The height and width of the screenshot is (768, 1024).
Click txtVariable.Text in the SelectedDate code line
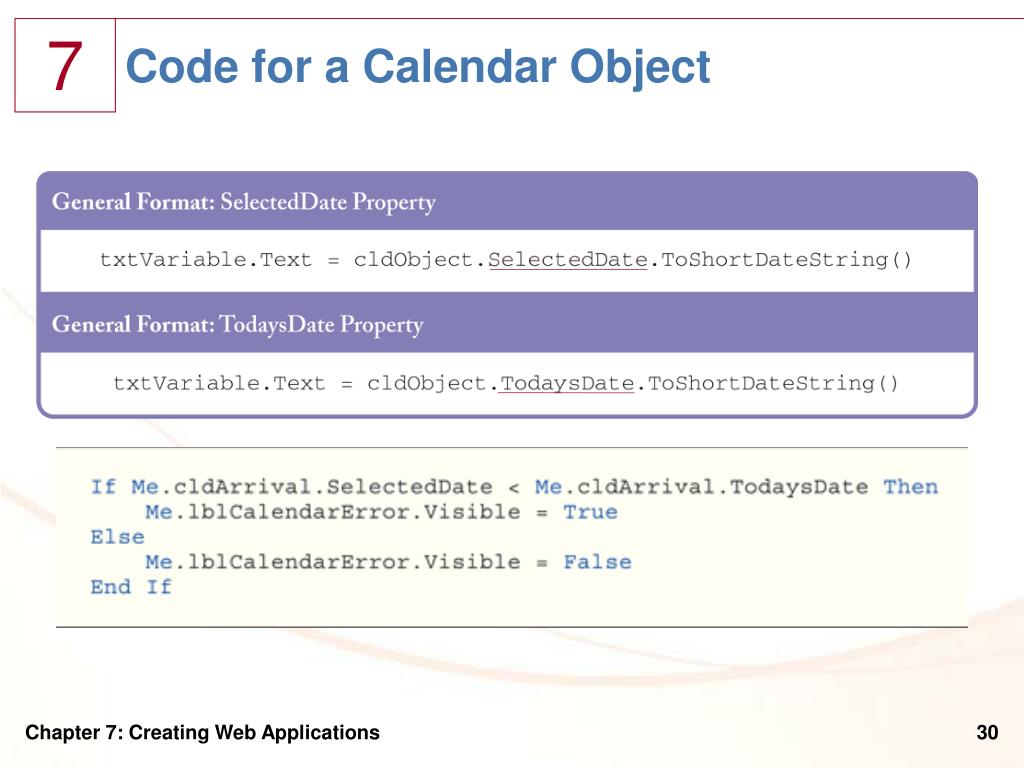coord(205,260)
